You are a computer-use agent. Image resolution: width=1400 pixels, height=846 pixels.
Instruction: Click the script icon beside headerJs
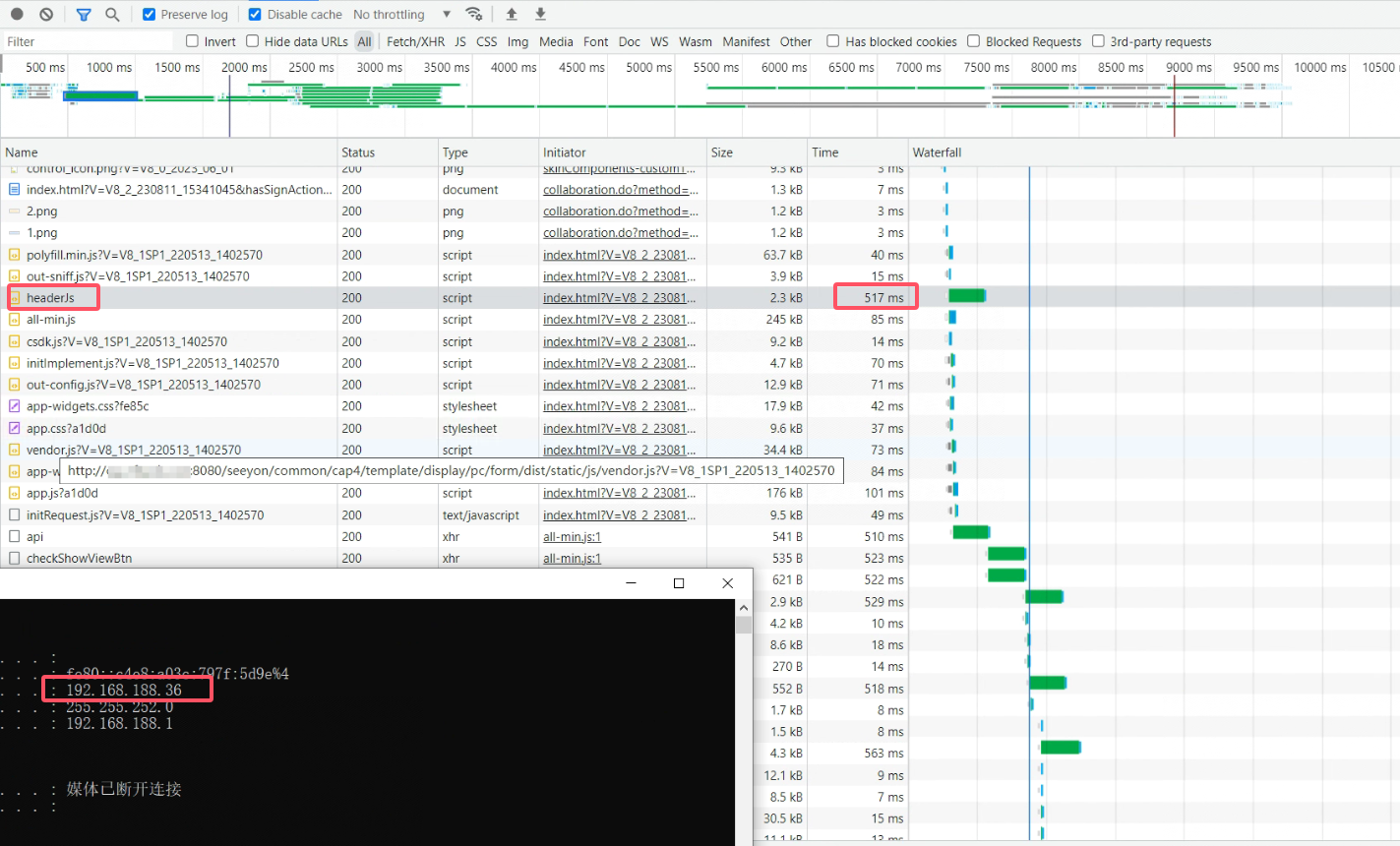pos(15,298)
